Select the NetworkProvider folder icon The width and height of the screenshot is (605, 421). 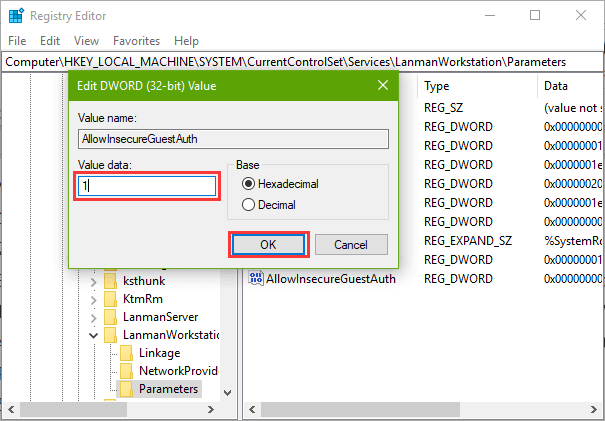pyautogui.click(x=126, y=371)
